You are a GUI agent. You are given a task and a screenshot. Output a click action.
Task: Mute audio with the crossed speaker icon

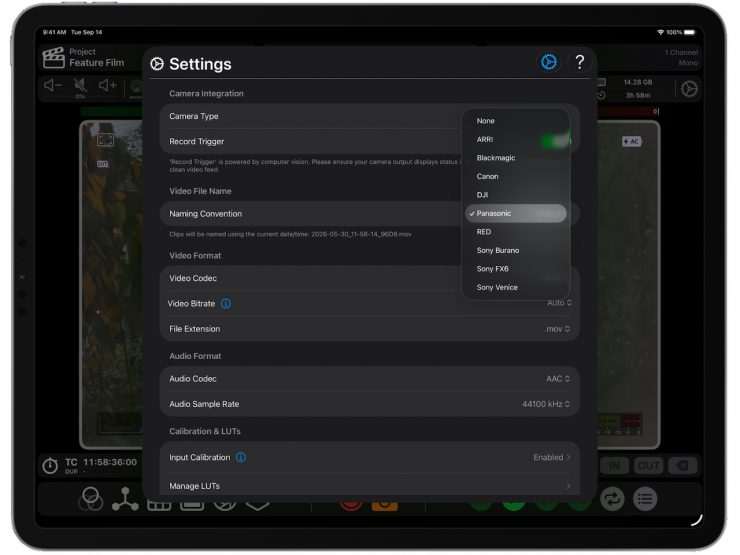tap(80, 85)
